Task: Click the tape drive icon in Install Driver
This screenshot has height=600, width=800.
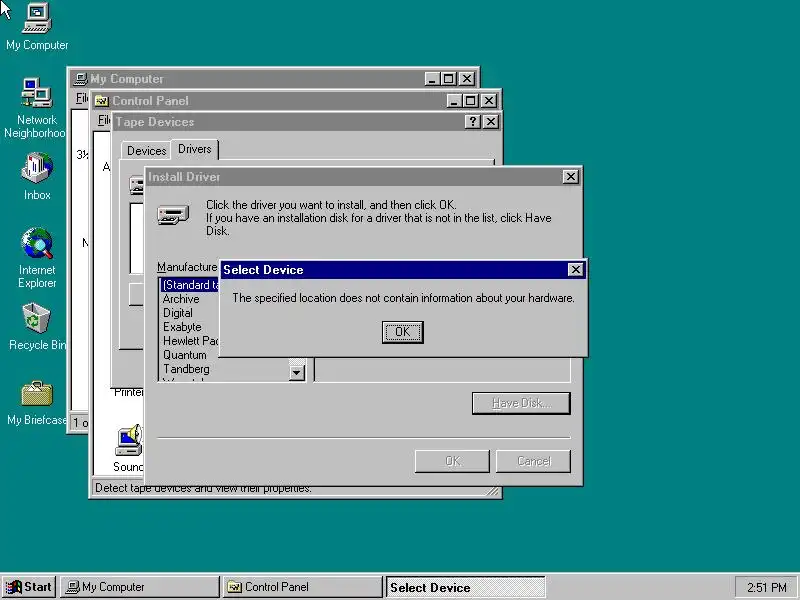Action: [173, 215]
